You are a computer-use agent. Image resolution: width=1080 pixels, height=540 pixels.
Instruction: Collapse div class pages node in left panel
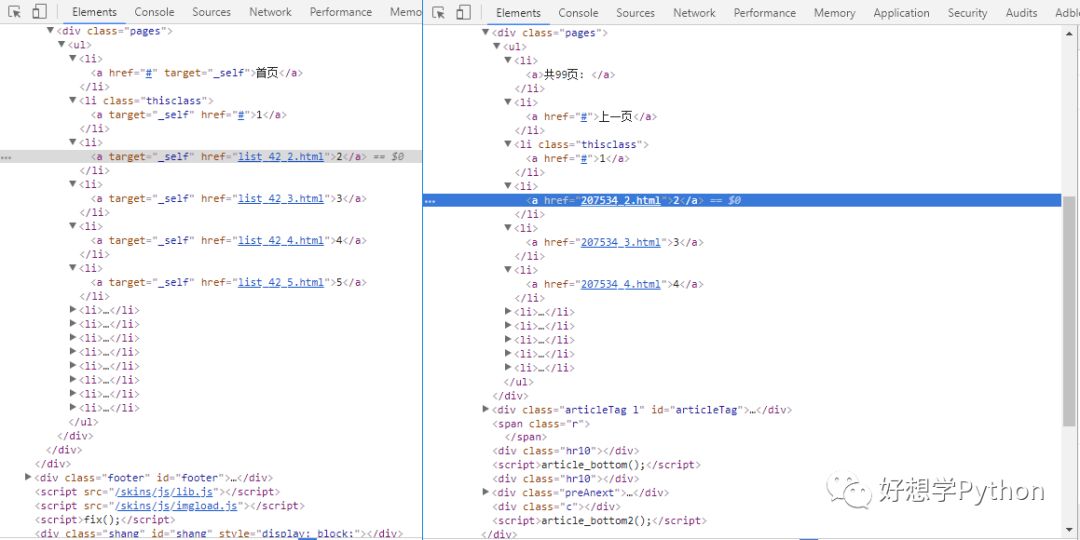tap(50, 30)
